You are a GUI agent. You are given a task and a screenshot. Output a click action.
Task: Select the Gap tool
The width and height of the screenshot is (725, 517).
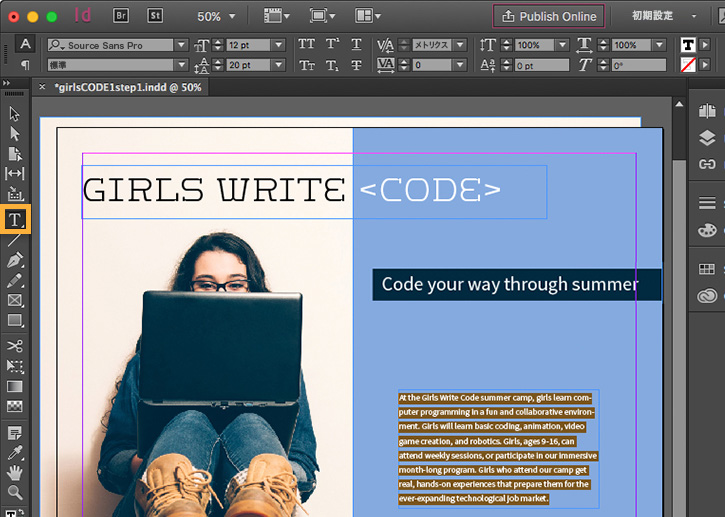14,173
